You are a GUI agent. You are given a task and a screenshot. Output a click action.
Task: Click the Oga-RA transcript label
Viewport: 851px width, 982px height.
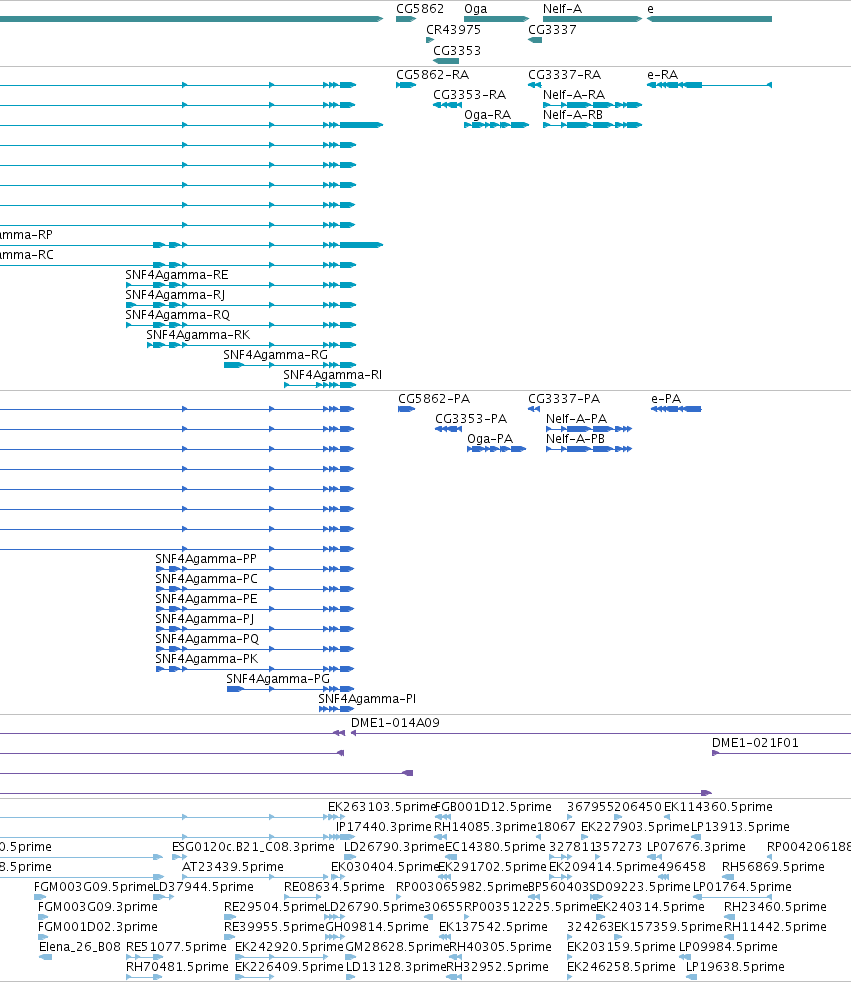(487, 115)
